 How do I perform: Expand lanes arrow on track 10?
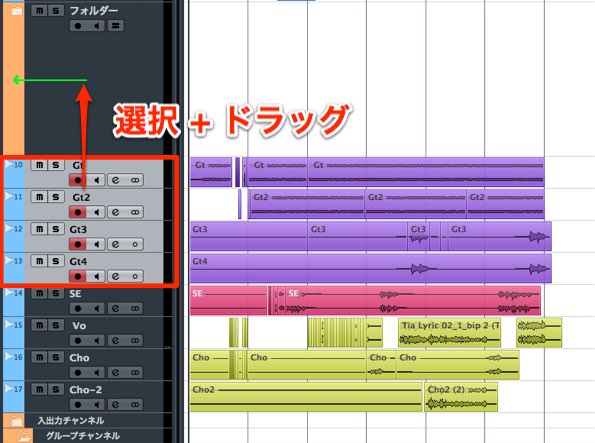point(9,164)
